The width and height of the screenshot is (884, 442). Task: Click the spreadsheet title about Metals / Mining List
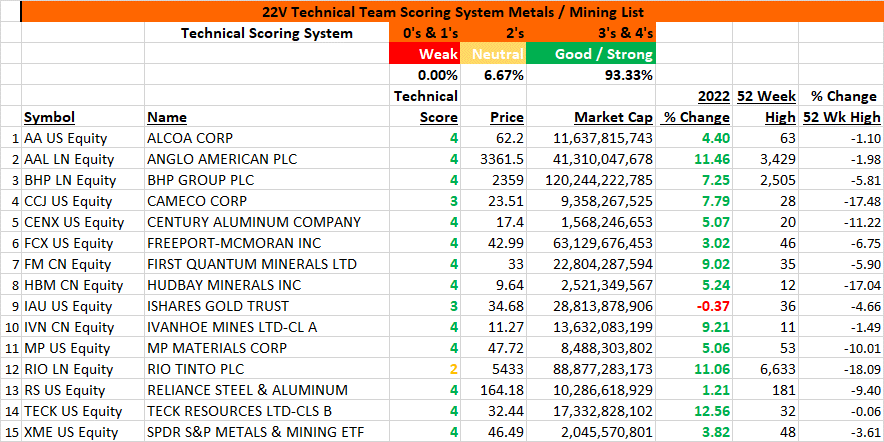(453, 12)
